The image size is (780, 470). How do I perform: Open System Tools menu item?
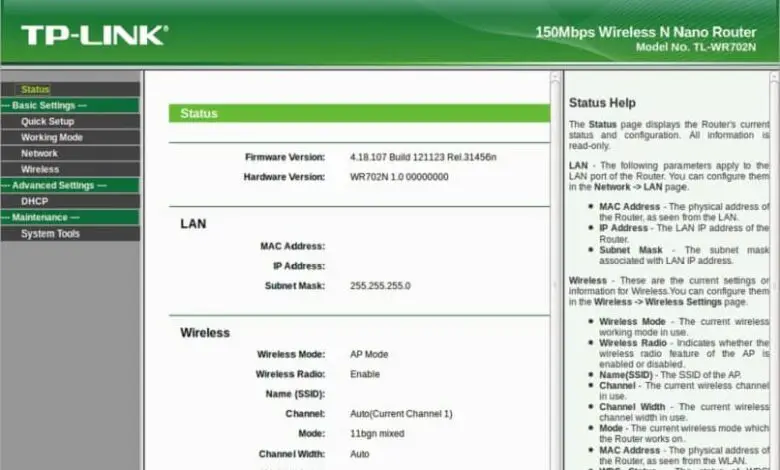click(50, 234)
